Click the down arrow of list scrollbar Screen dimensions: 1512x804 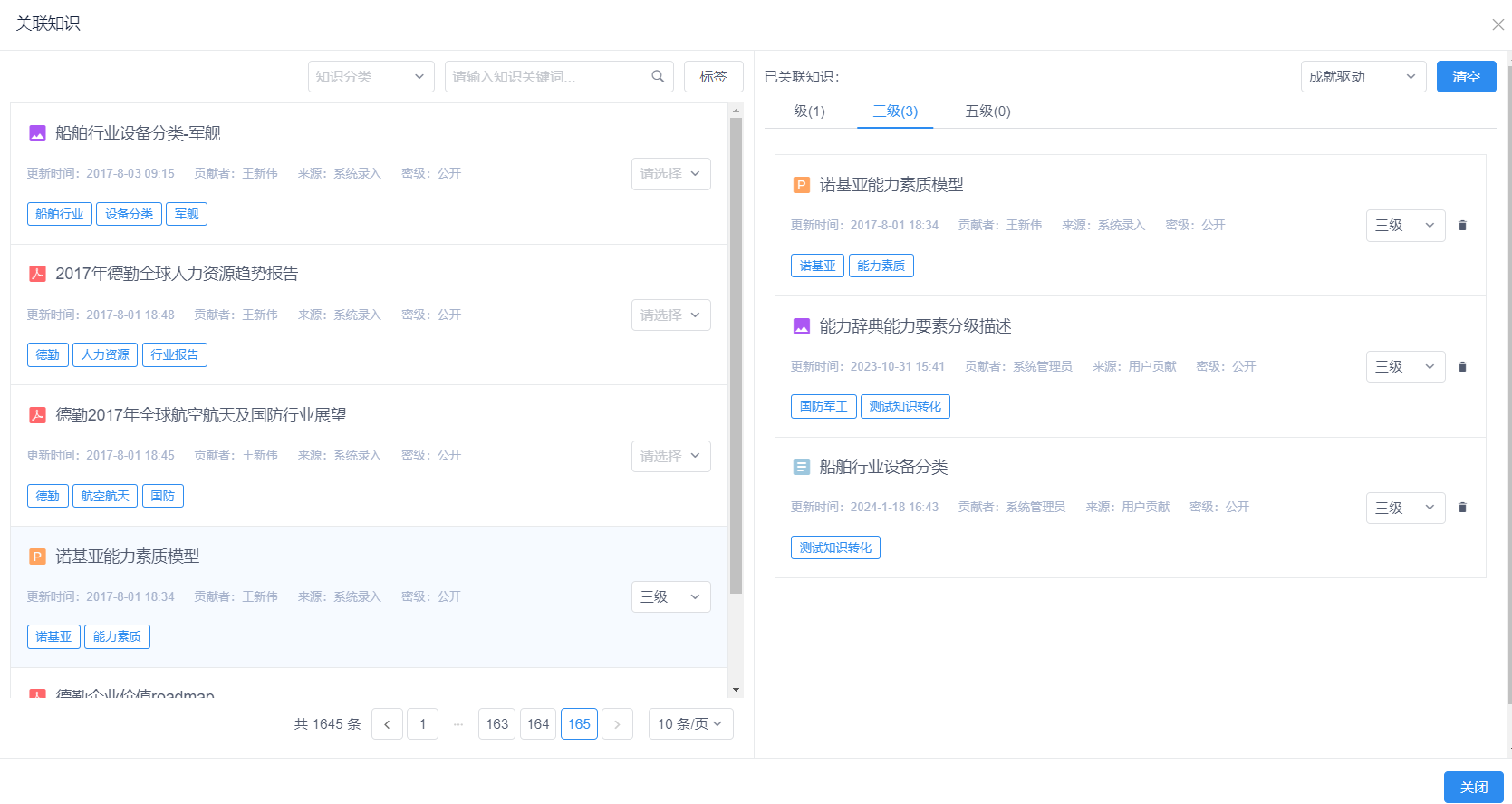736,690
